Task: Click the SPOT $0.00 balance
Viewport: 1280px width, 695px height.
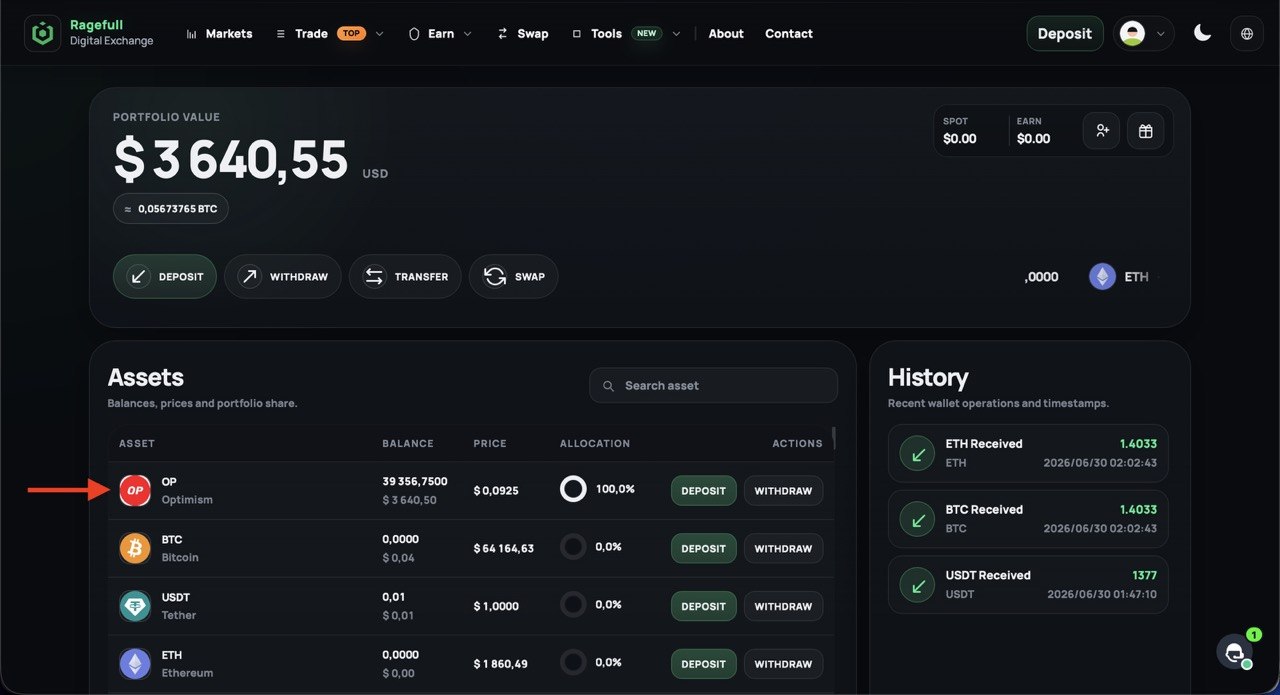Action: point(960,131)
